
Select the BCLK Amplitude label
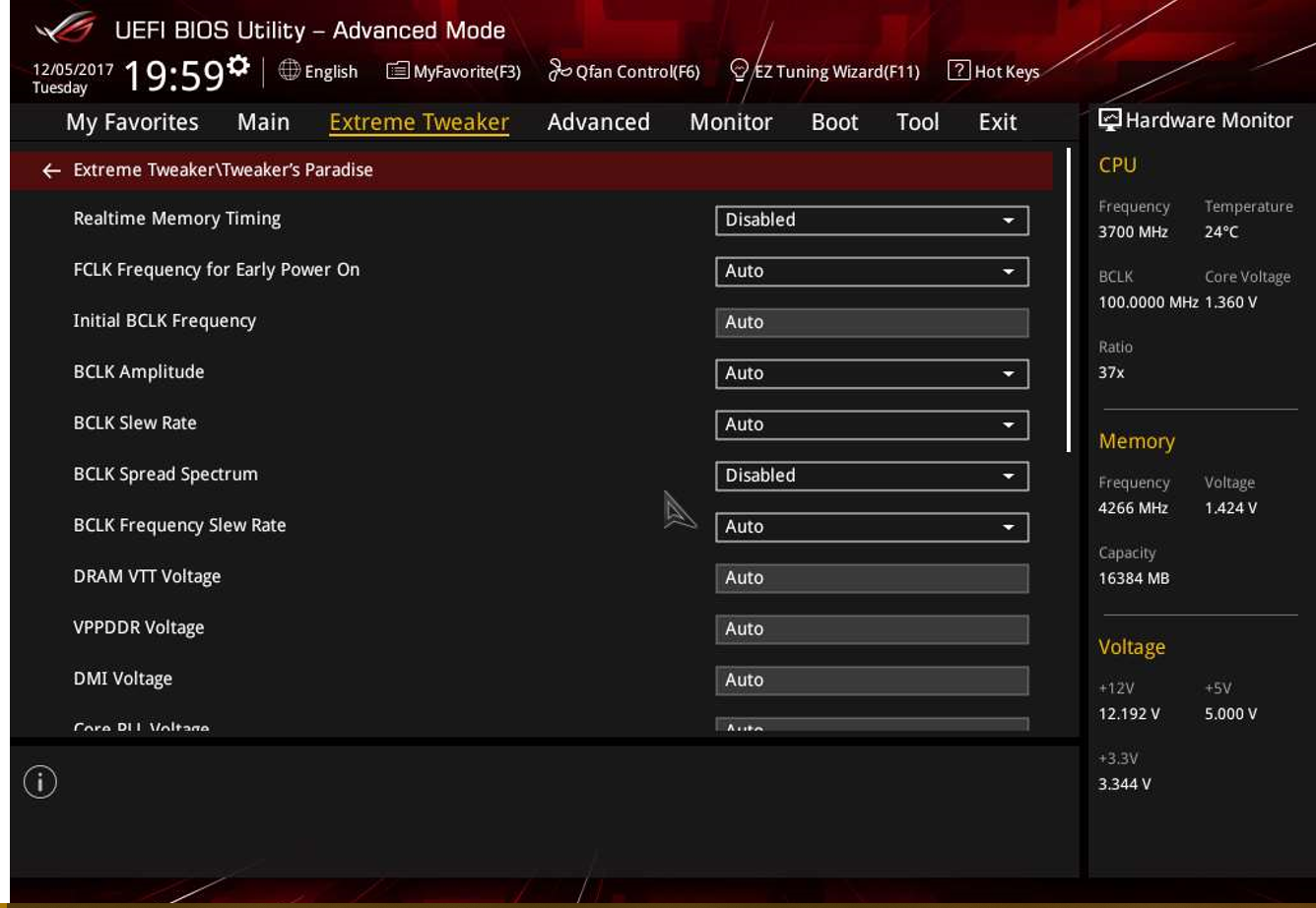coord(139,372)
